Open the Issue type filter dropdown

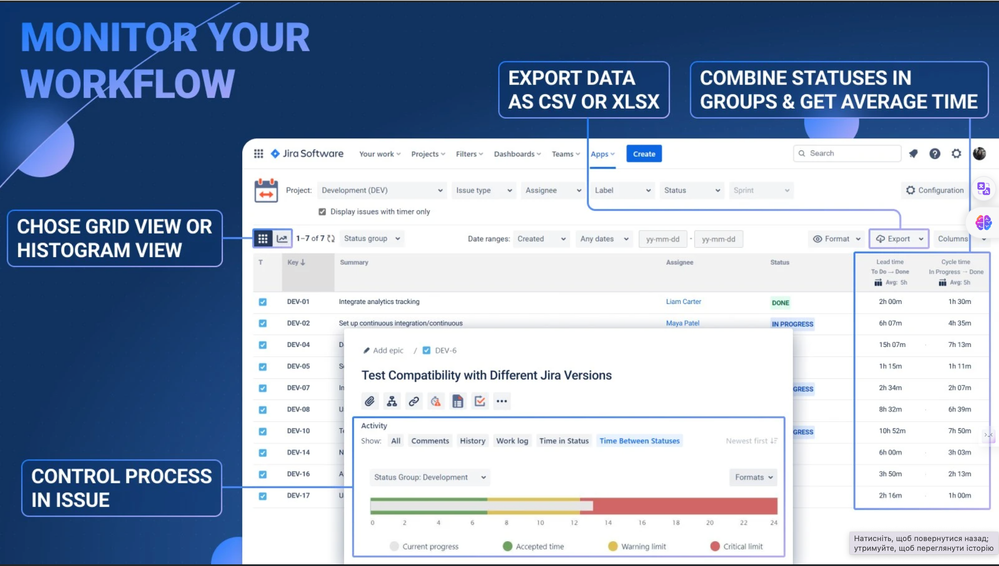(484, 191)
